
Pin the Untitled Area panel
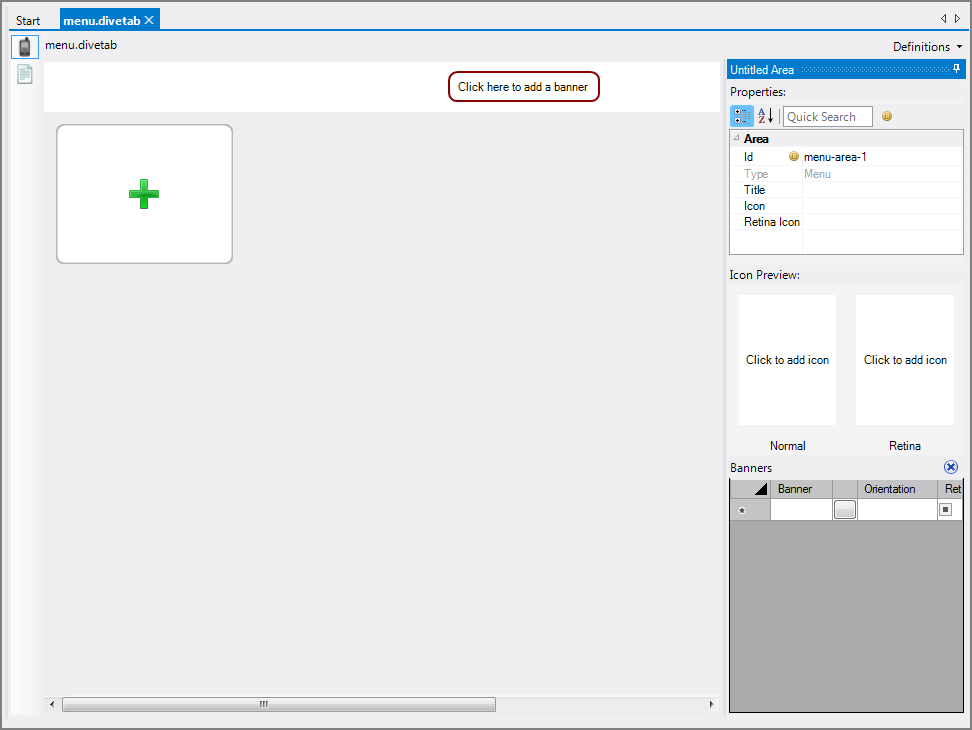[956, 69]
